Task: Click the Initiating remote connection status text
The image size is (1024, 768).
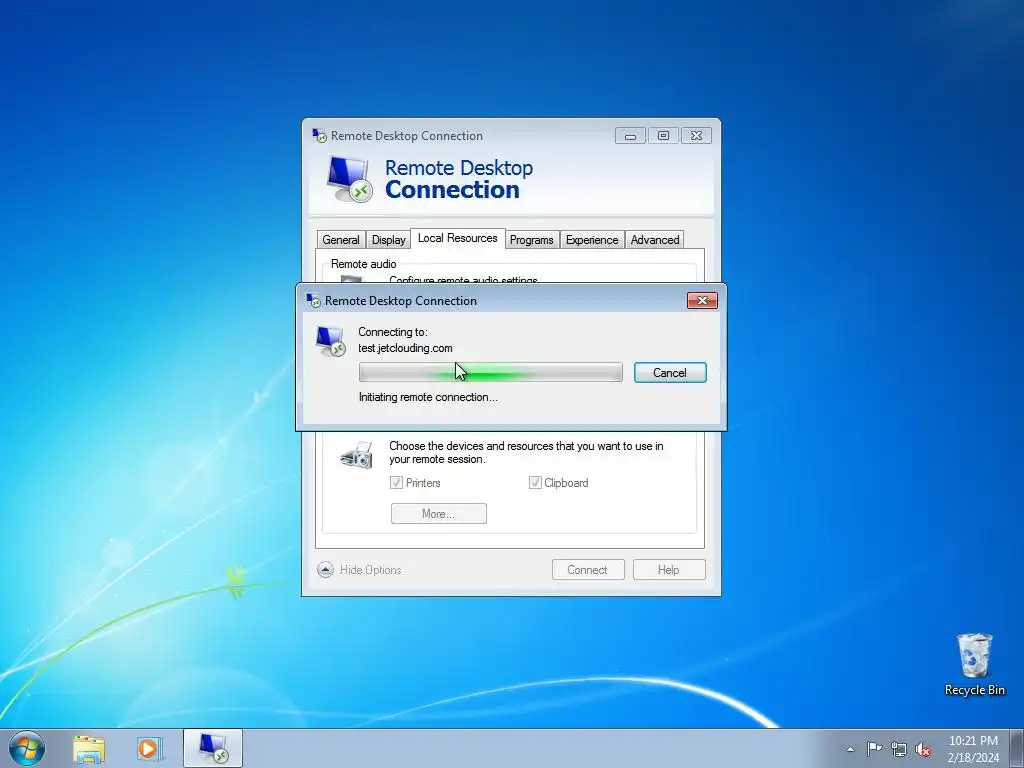Action: (428, 397)
